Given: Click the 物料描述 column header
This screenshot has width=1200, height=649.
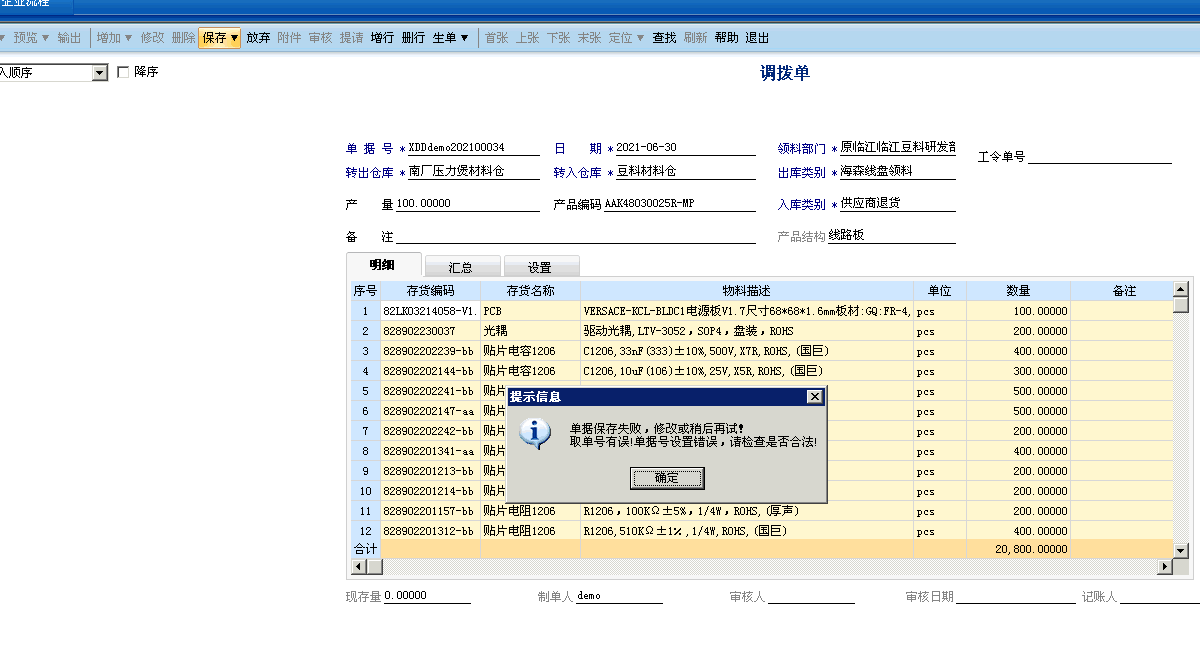Looking at the screenshot, I should (x=747, y=291).
